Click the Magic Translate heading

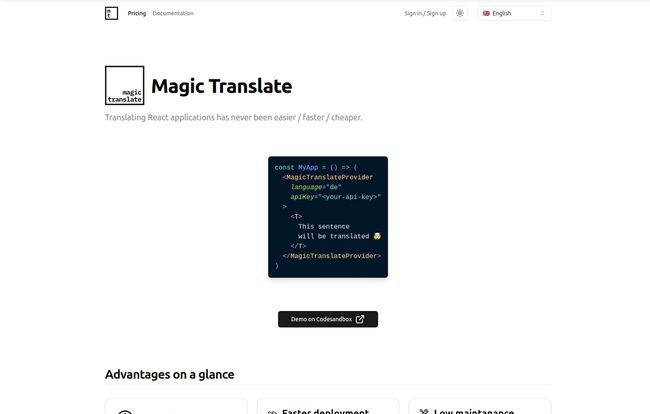coord(221,86)
